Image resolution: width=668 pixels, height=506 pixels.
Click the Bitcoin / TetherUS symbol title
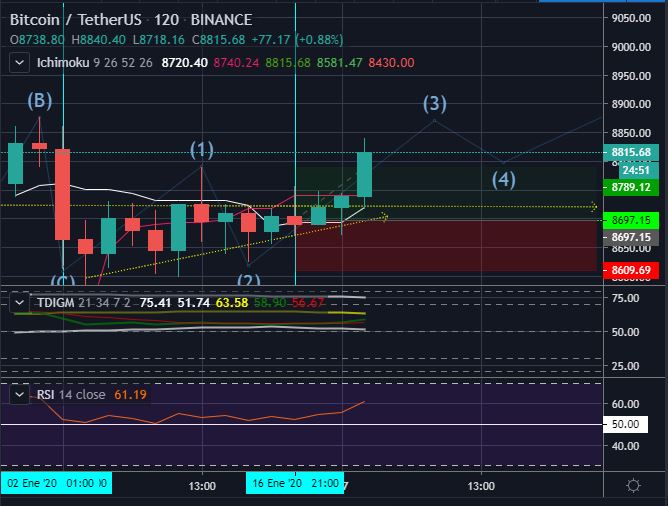click(x=76, y=20)
